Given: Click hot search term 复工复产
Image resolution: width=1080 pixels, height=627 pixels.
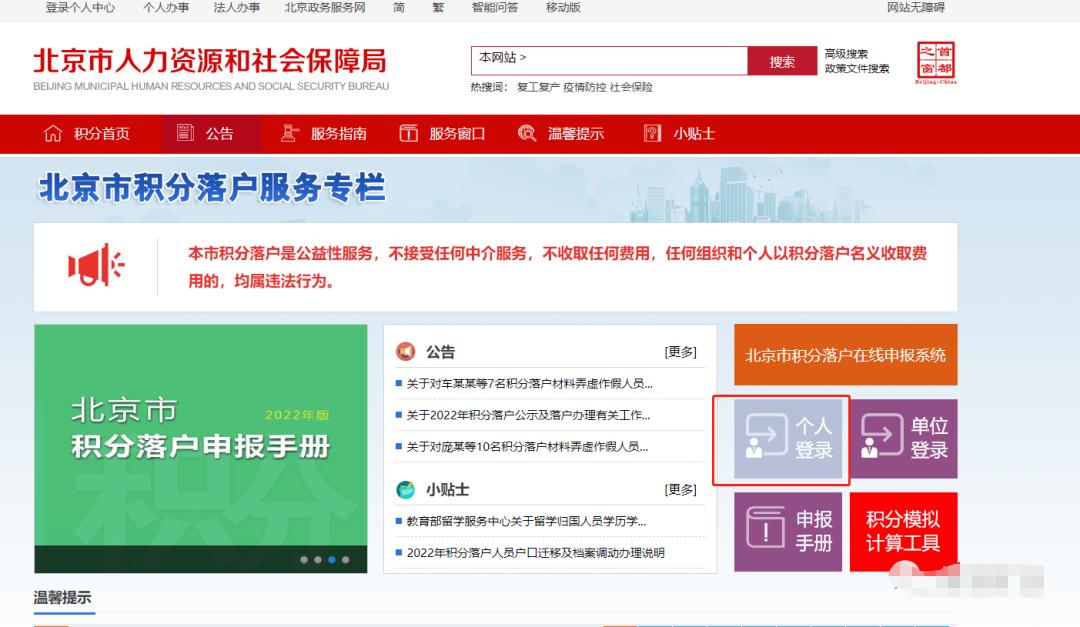Looking at the screenshot, I should (x=539, y=88).
